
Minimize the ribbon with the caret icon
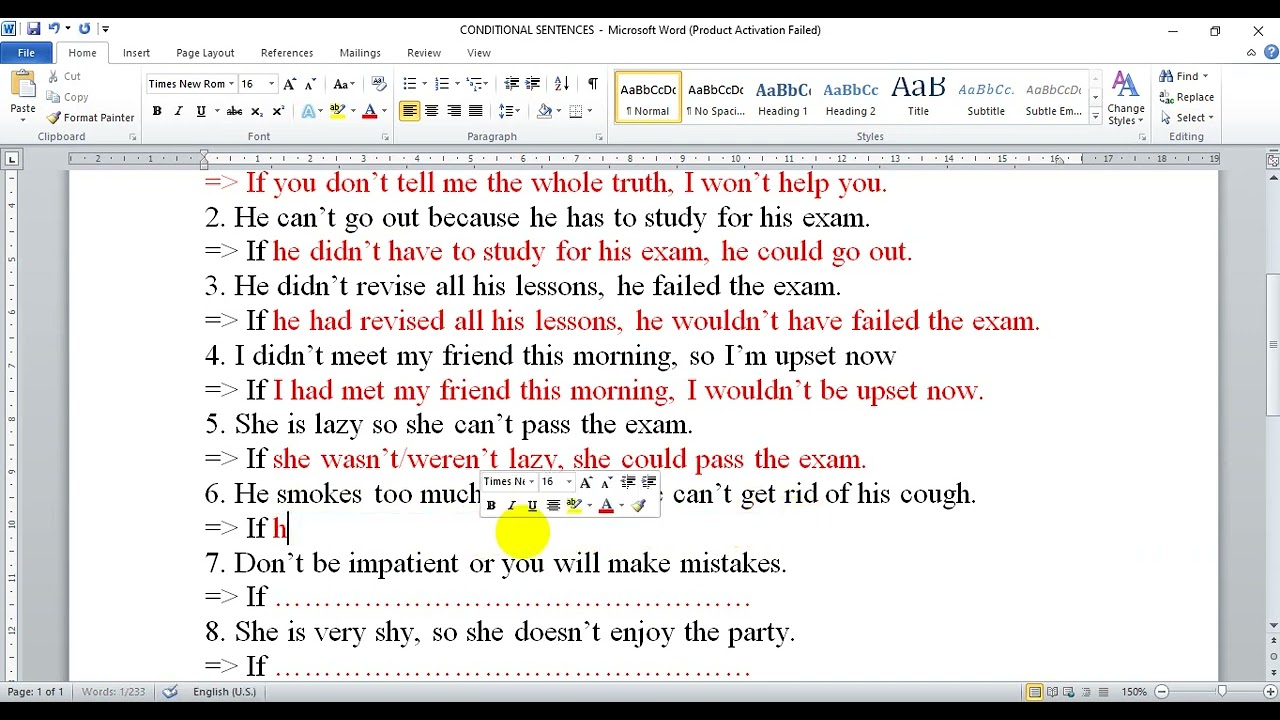click(x=1251, y=53)
